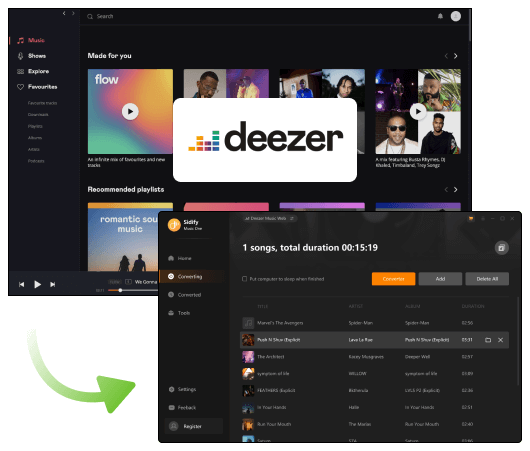Viewport: 530px width, 451px height.
Task: Click the Sidify track list scrollbar
Action: [518, 341]
